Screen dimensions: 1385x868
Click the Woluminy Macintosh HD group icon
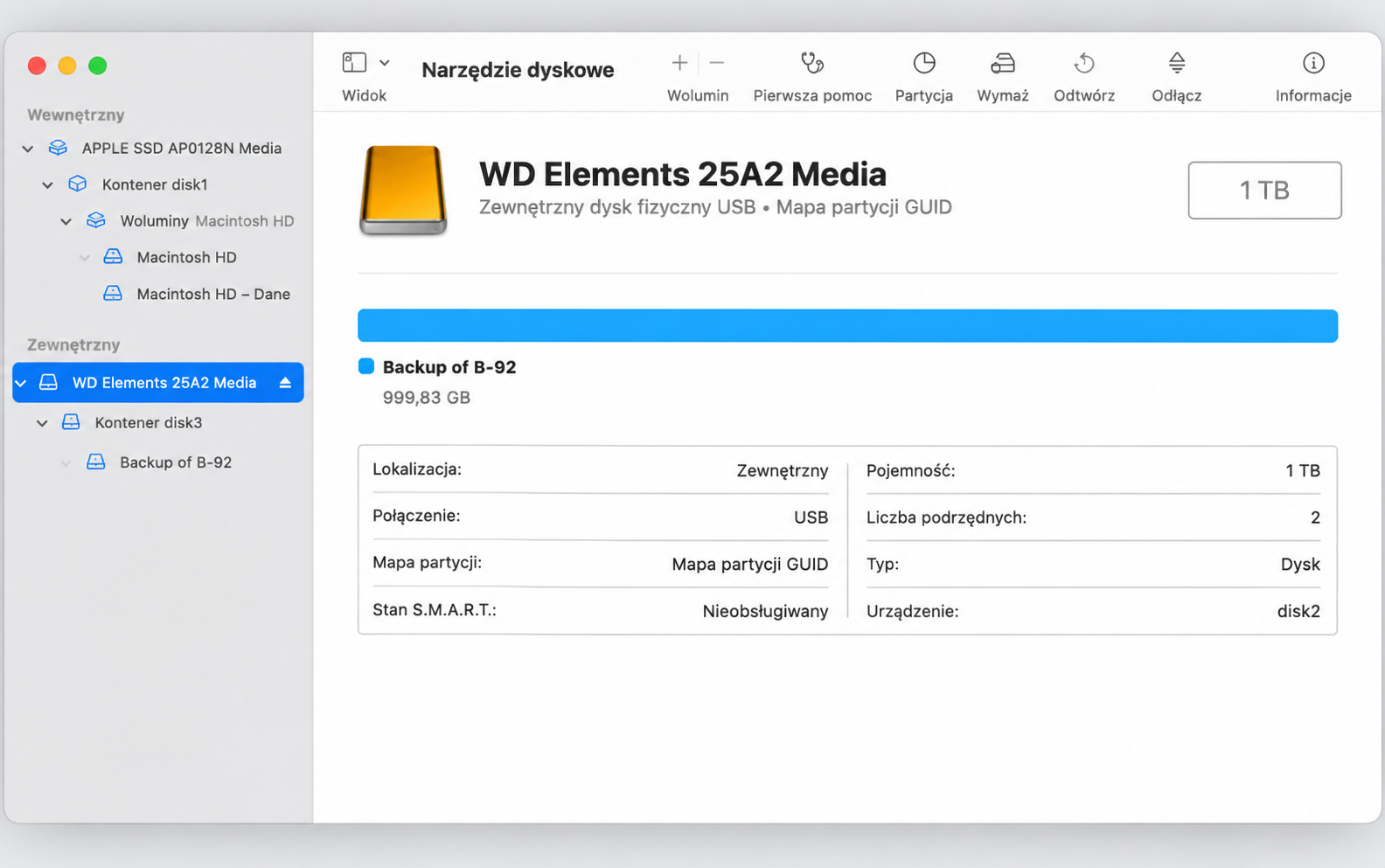click(x=96, y=220)
